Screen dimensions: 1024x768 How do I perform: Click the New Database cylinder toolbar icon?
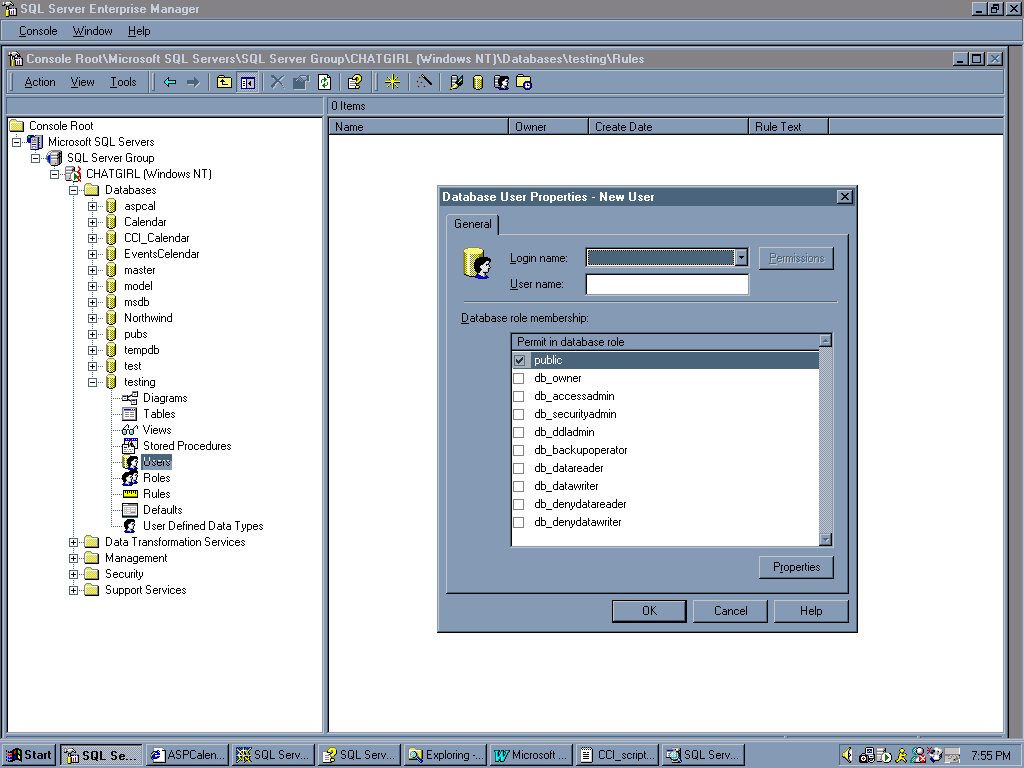478,82
